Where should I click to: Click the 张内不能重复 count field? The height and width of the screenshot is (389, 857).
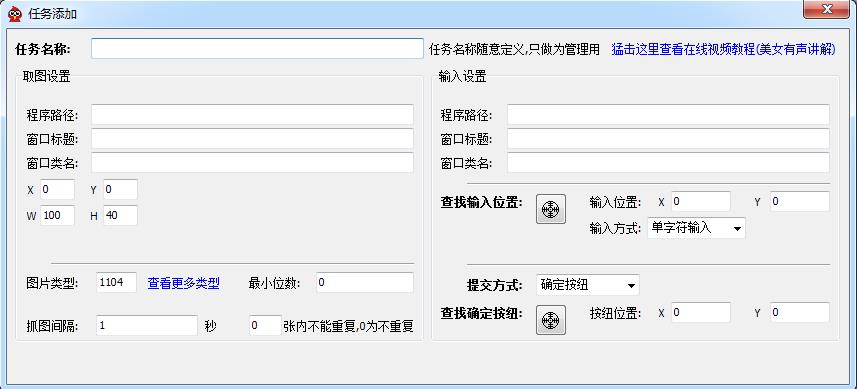265,326
